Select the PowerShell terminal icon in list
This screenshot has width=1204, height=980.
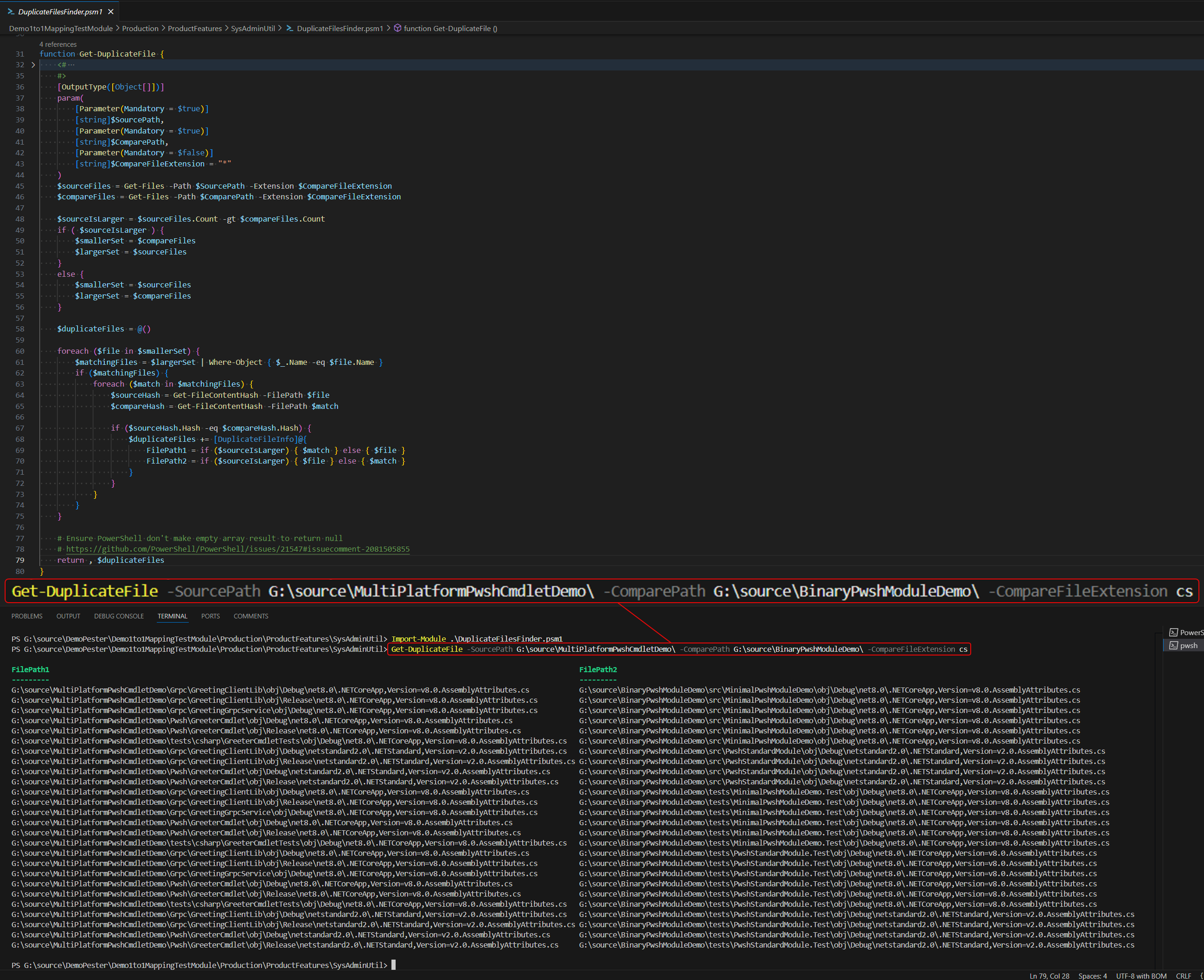click(x=1173, y=632)
